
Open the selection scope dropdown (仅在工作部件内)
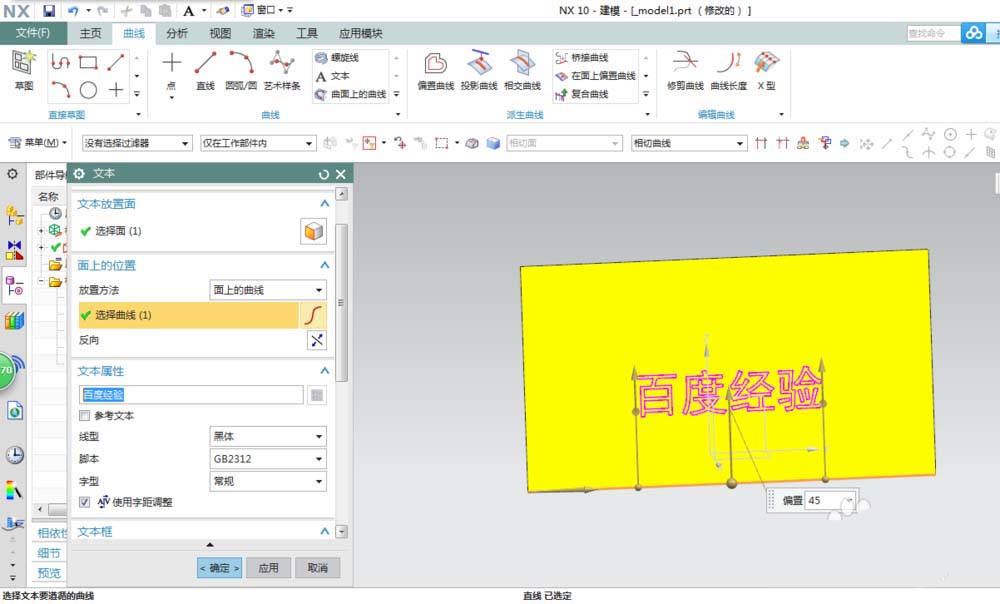coord(258,144)
